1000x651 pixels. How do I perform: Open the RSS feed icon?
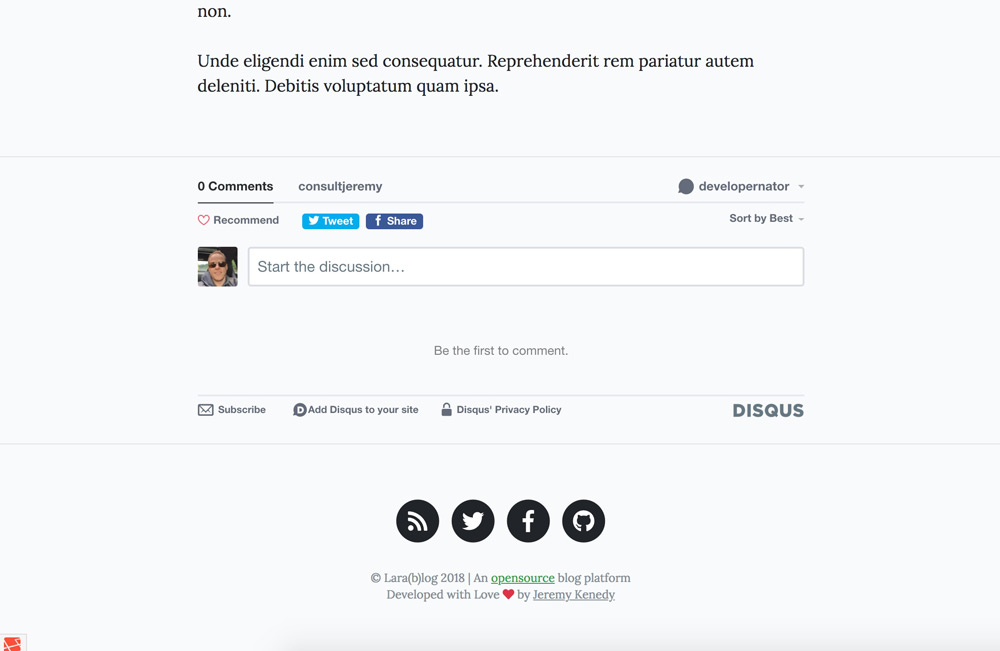(417, 521)
